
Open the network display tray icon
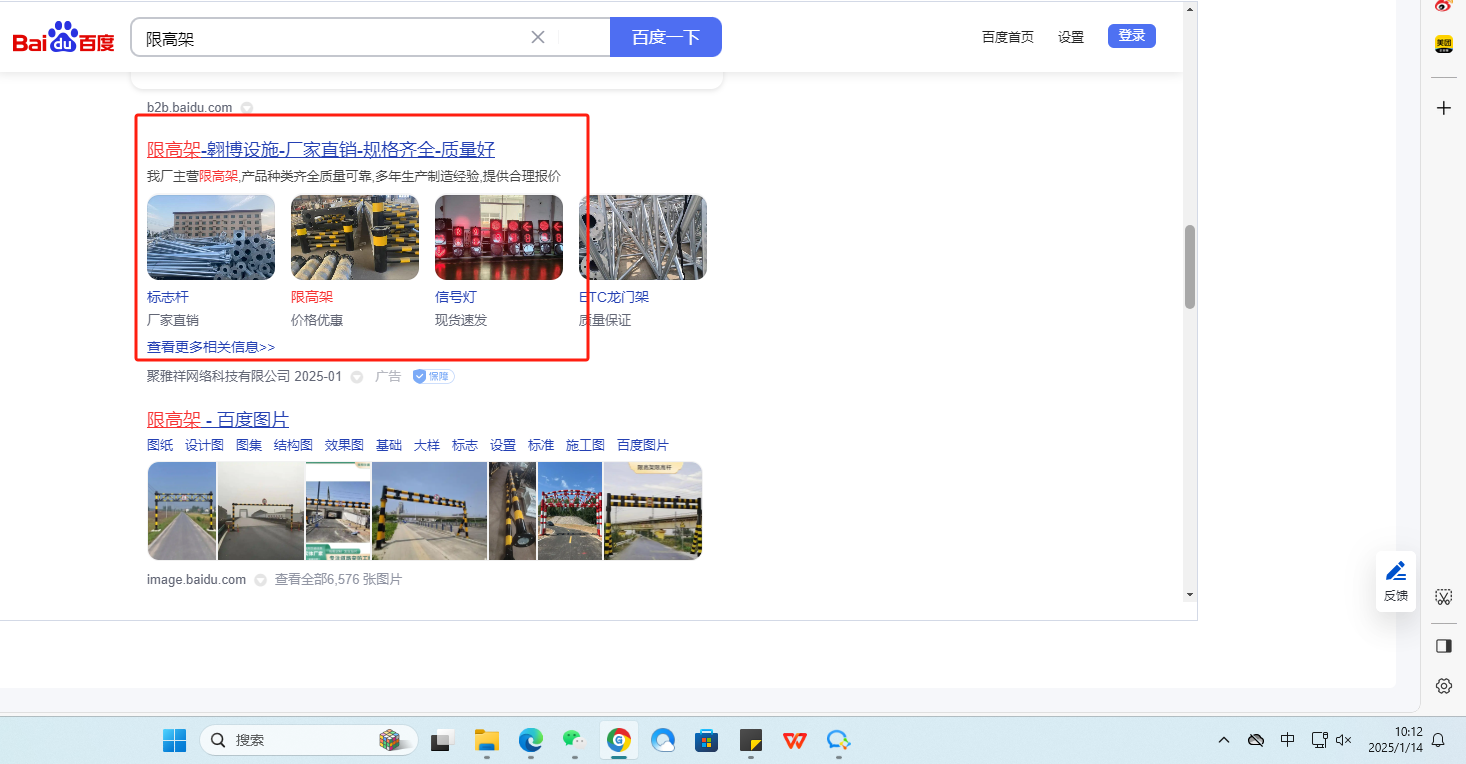(1319, 740)
